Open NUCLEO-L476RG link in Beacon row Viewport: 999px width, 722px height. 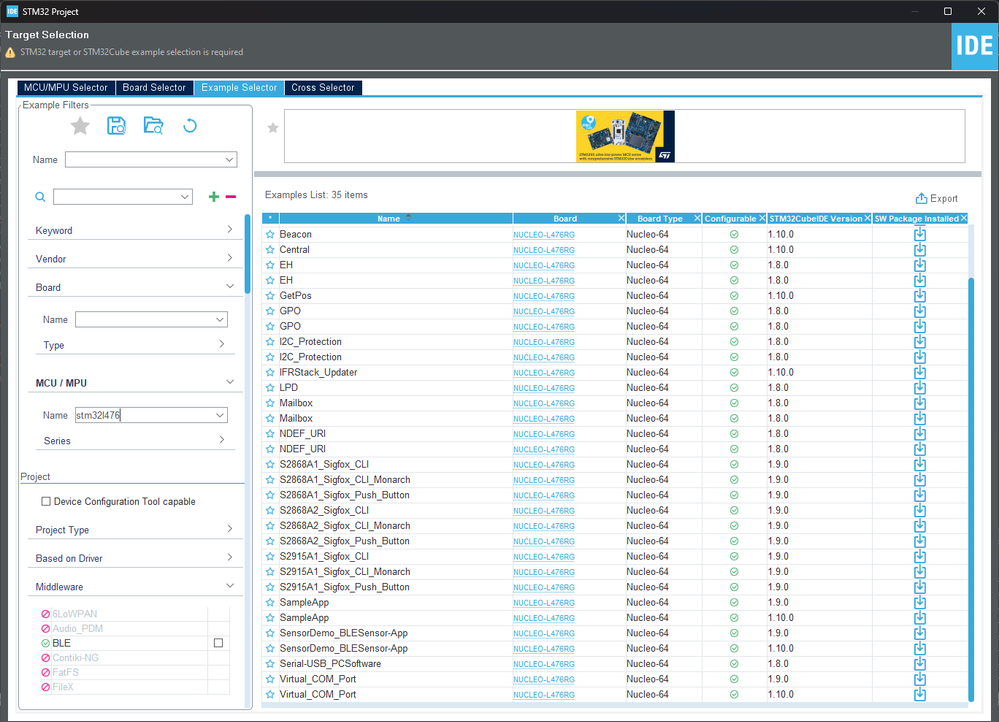543,235
